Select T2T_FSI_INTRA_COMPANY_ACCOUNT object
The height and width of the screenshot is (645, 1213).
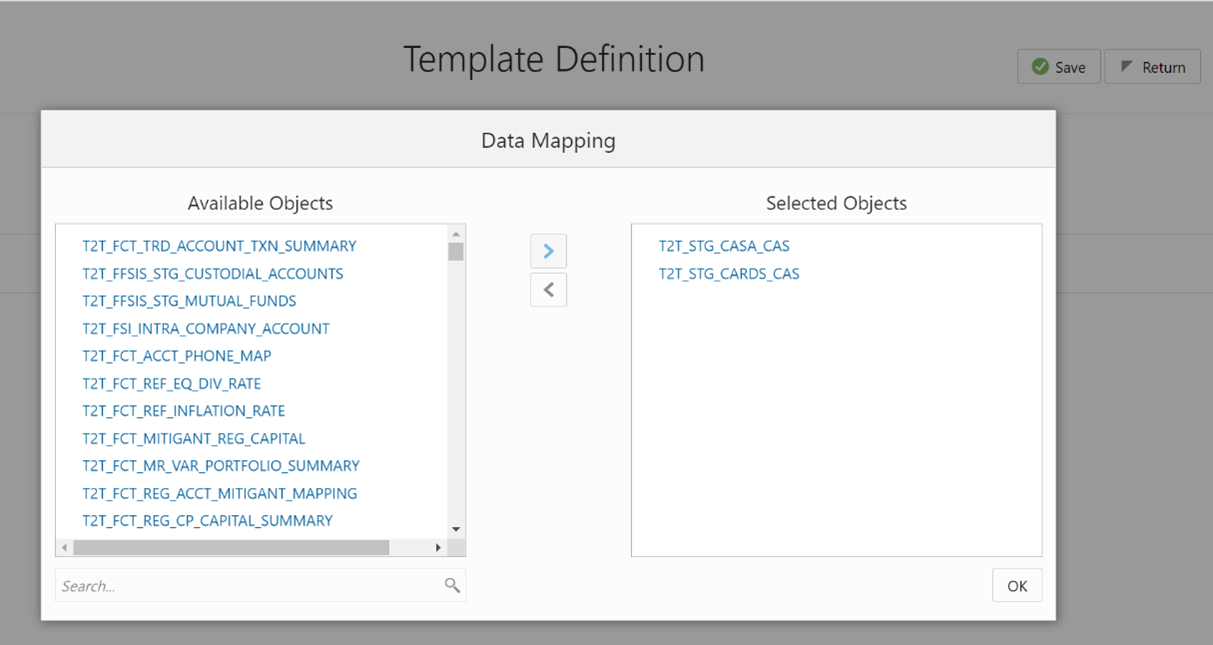(x=206, y=329)
